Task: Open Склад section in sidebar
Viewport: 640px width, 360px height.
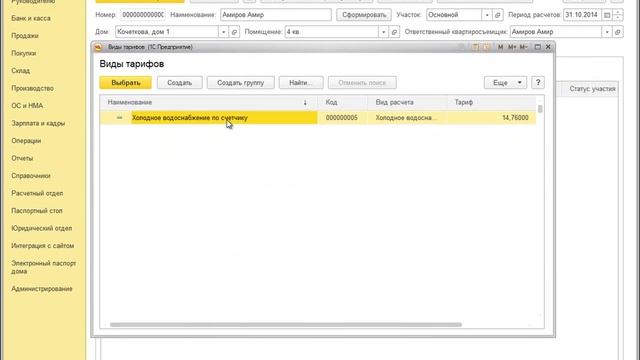Action: 20,71
